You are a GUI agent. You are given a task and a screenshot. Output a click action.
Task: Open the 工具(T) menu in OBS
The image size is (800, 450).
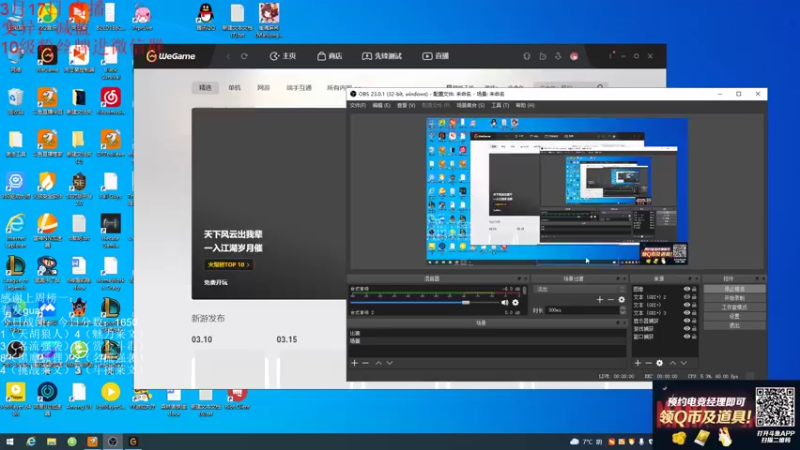[500, 106]
